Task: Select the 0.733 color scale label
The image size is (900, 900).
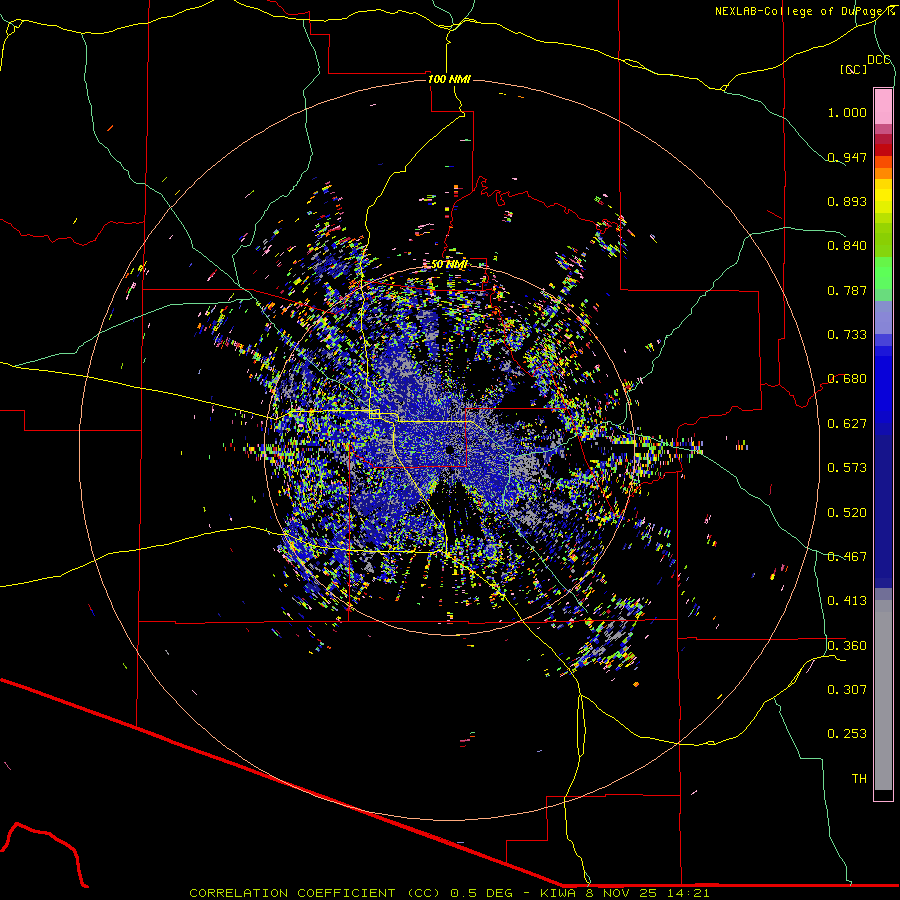Action: pos(847,335)
